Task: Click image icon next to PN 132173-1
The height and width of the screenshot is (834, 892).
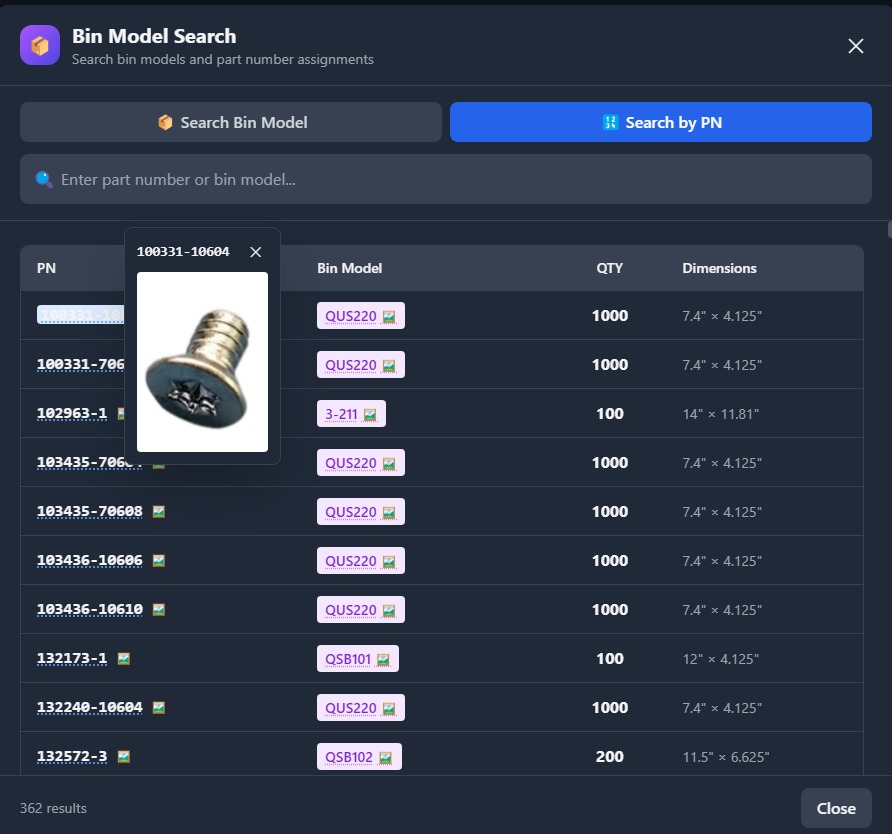Action: pos(123,659)
